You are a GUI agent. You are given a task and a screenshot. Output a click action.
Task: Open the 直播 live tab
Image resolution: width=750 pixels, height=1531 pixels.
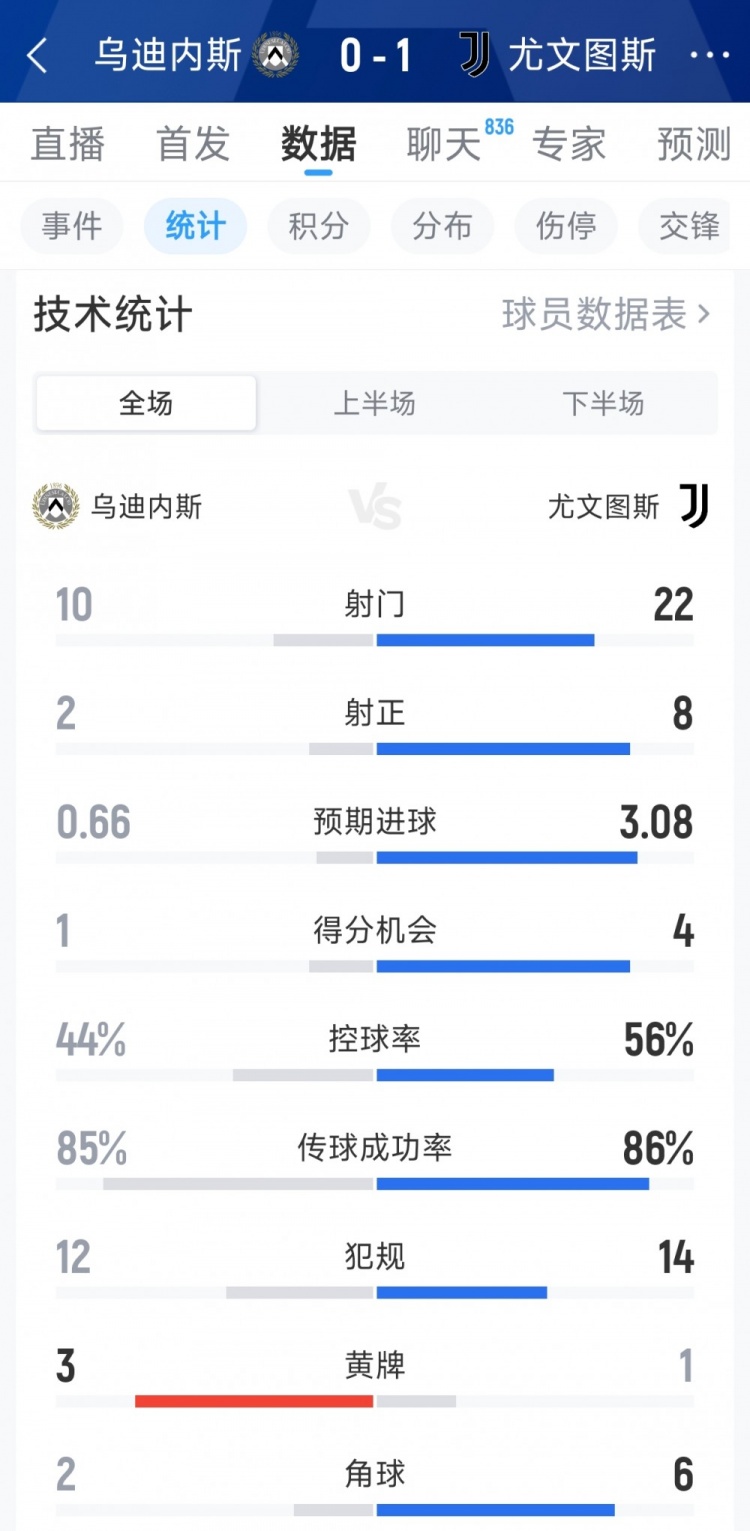click(68, 145)
